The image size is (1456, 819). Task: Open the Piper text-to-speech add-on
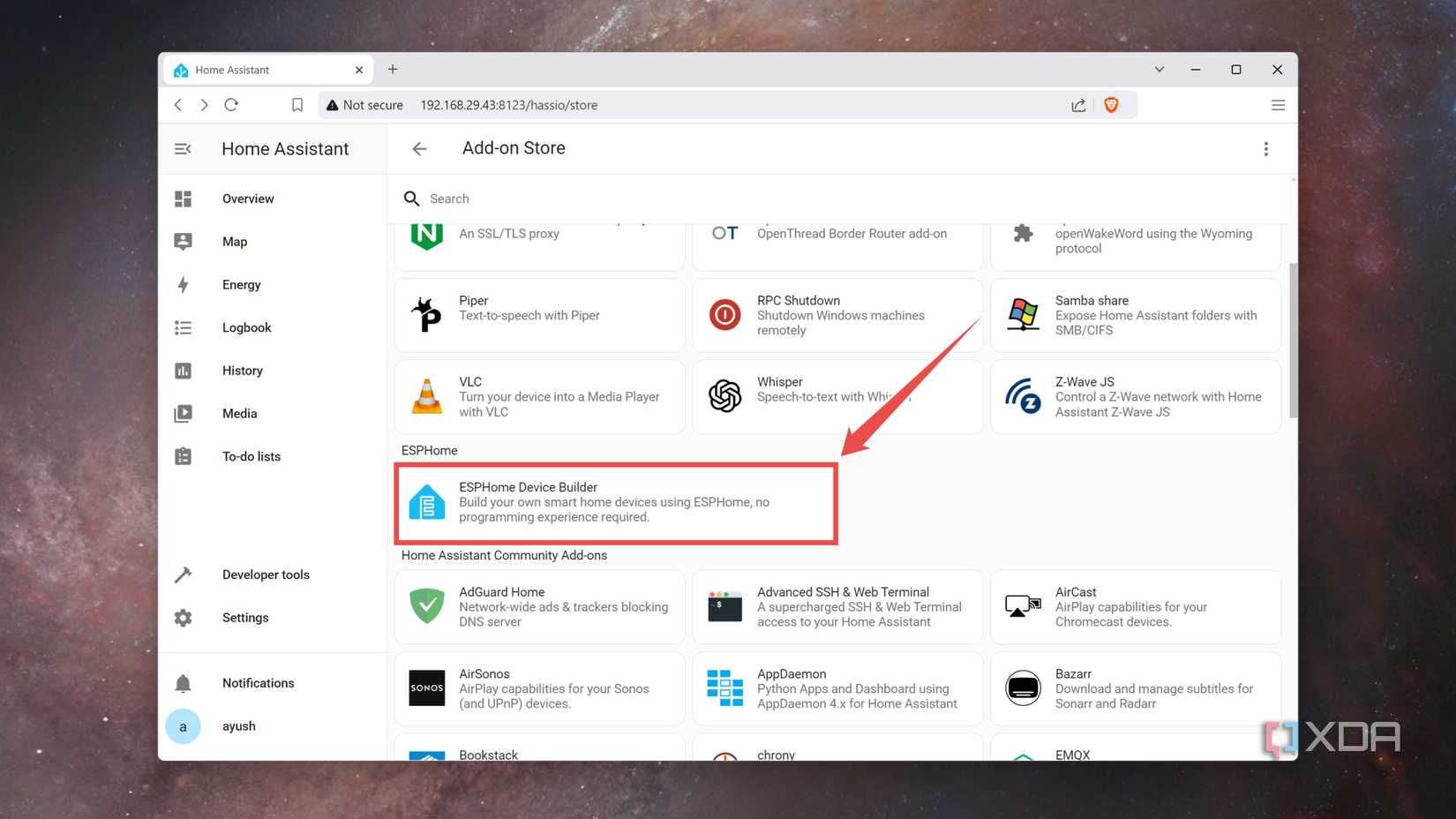coord(538,314)
